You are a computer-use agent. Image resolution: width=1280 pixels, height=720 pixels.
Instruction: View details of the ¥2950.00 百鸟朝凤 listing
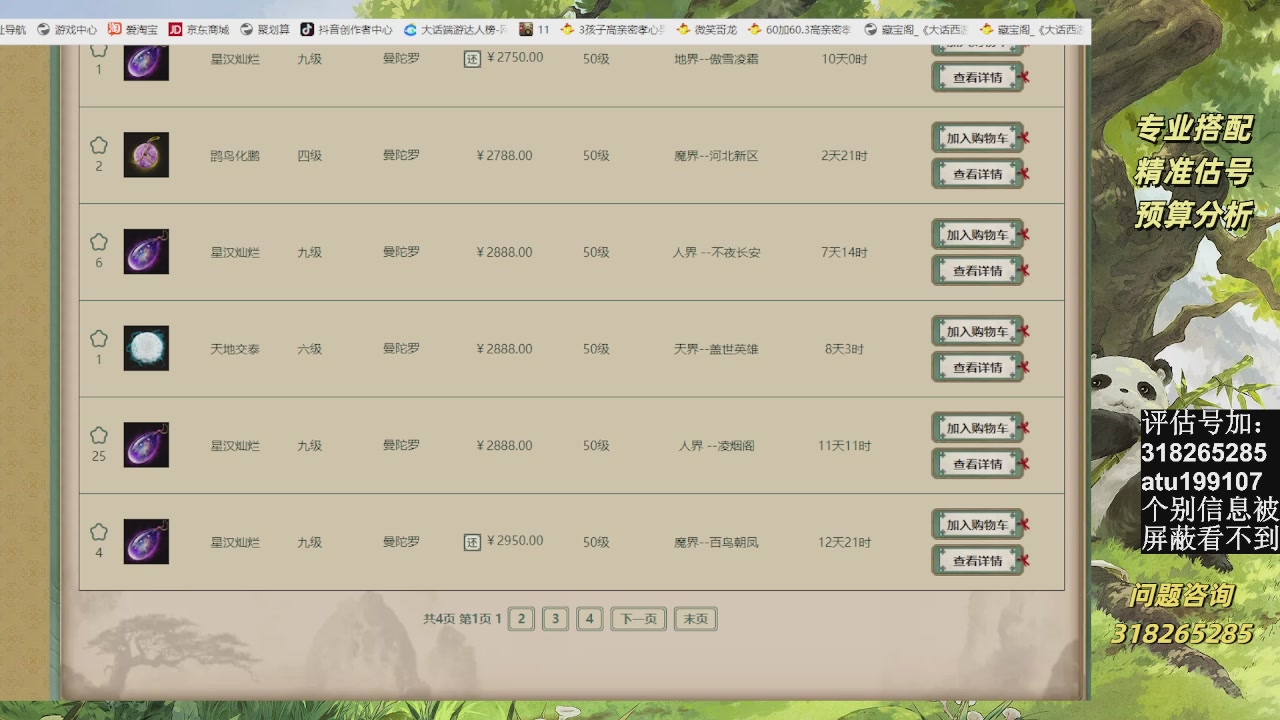click(978, 561)
